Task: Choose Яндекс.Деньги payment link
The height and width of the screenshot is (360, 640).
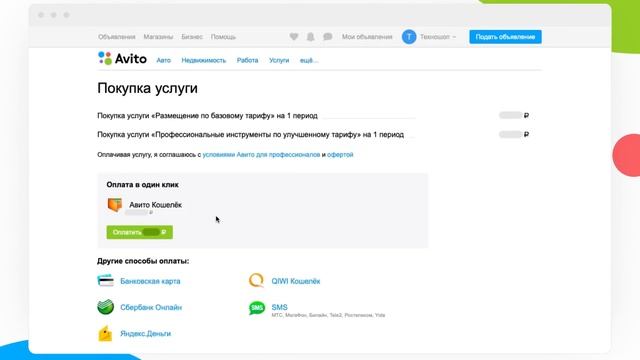Action: (145, 333)
